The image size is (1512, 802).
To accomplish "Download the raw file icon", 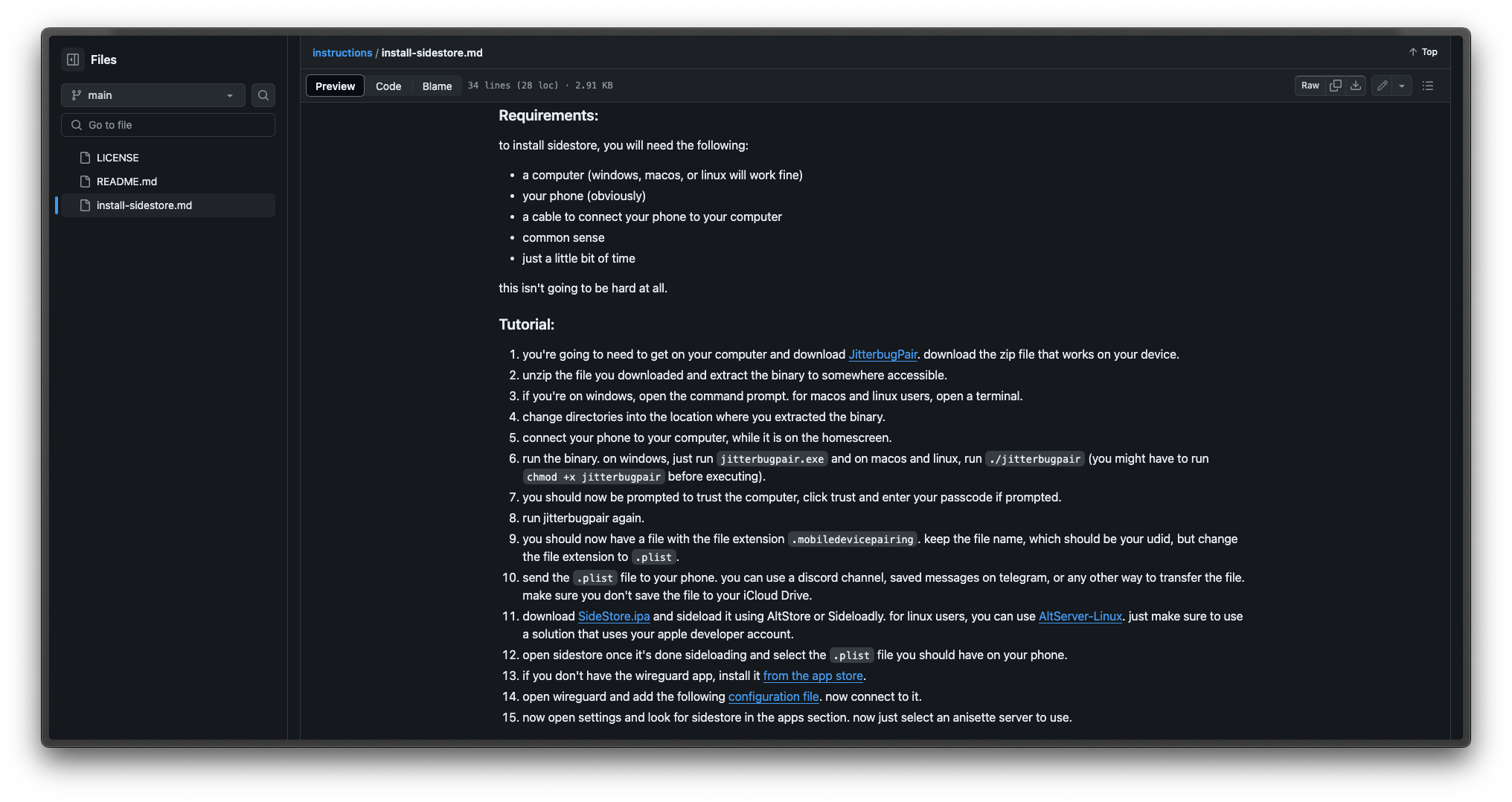I will click(1356, 86).
